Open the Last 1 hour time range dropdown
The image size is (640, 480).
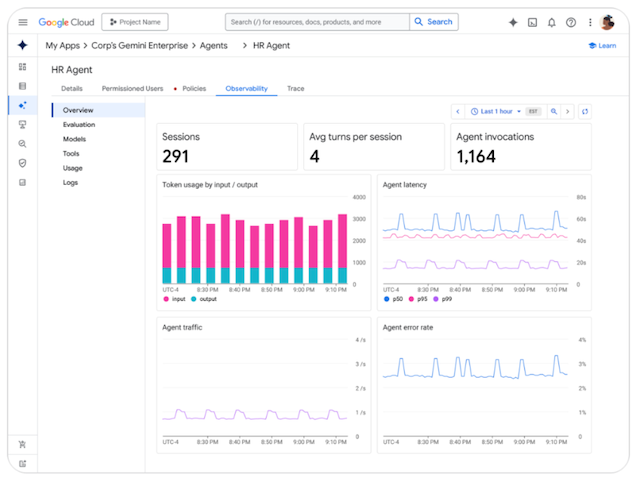pyautogui.click(x=496, y=111)
